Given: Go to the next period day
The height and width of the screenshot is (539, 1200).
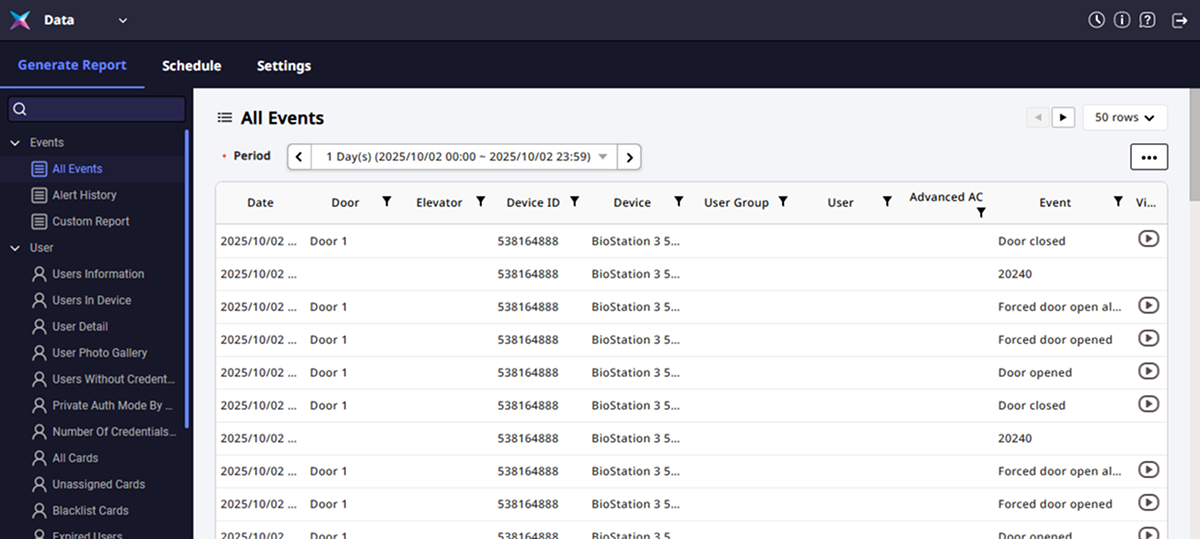Looking at the screenshot, I should (x=629, y=157).
